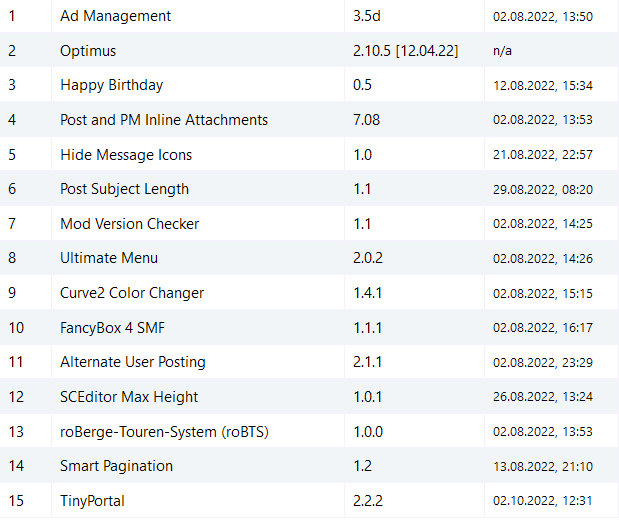
Task: Select the 'Post Subject Length' entry
Action: [124, 189]
